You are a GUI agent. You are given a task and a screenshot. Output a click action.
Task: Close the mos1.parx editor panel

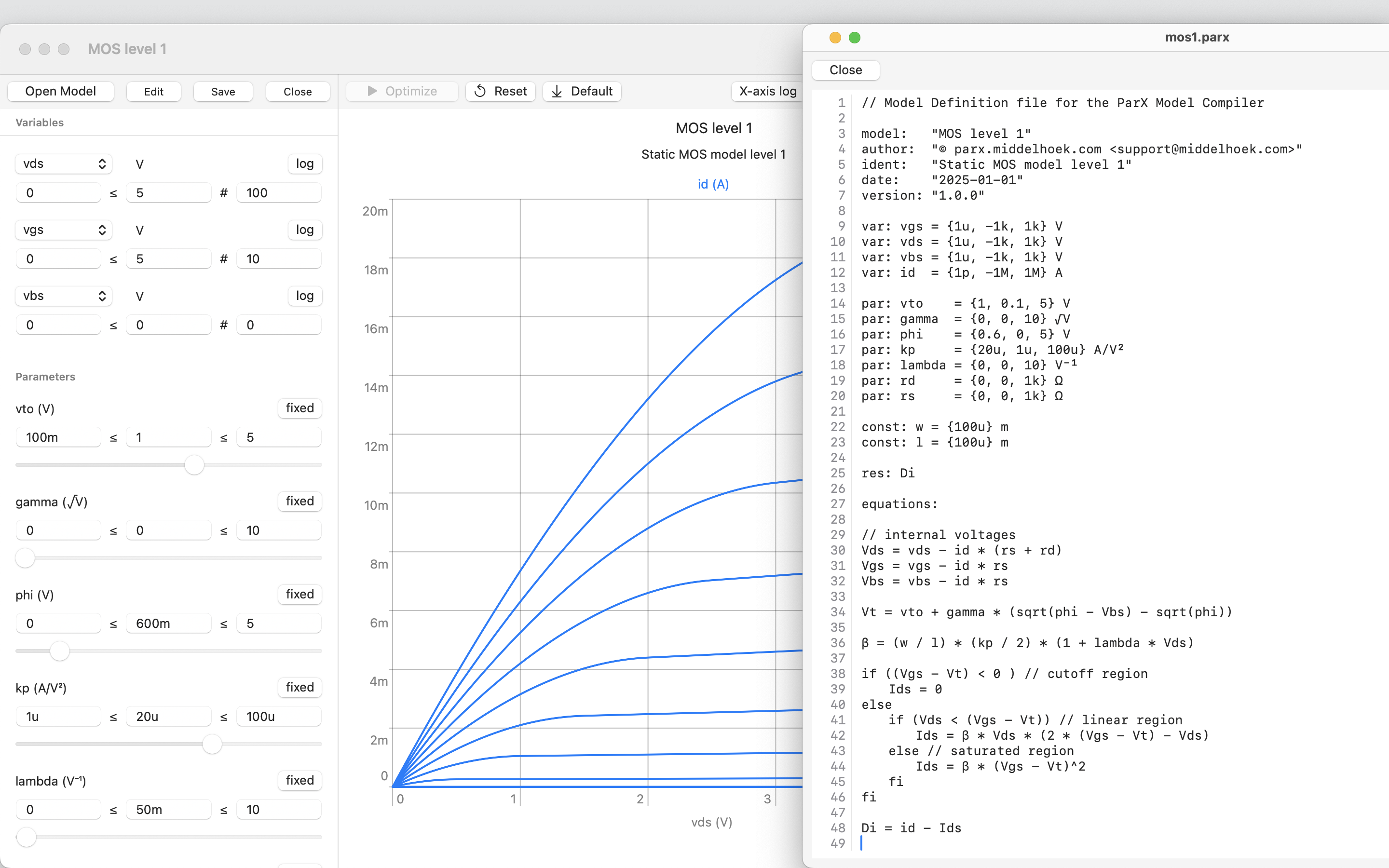click(845, 70)
